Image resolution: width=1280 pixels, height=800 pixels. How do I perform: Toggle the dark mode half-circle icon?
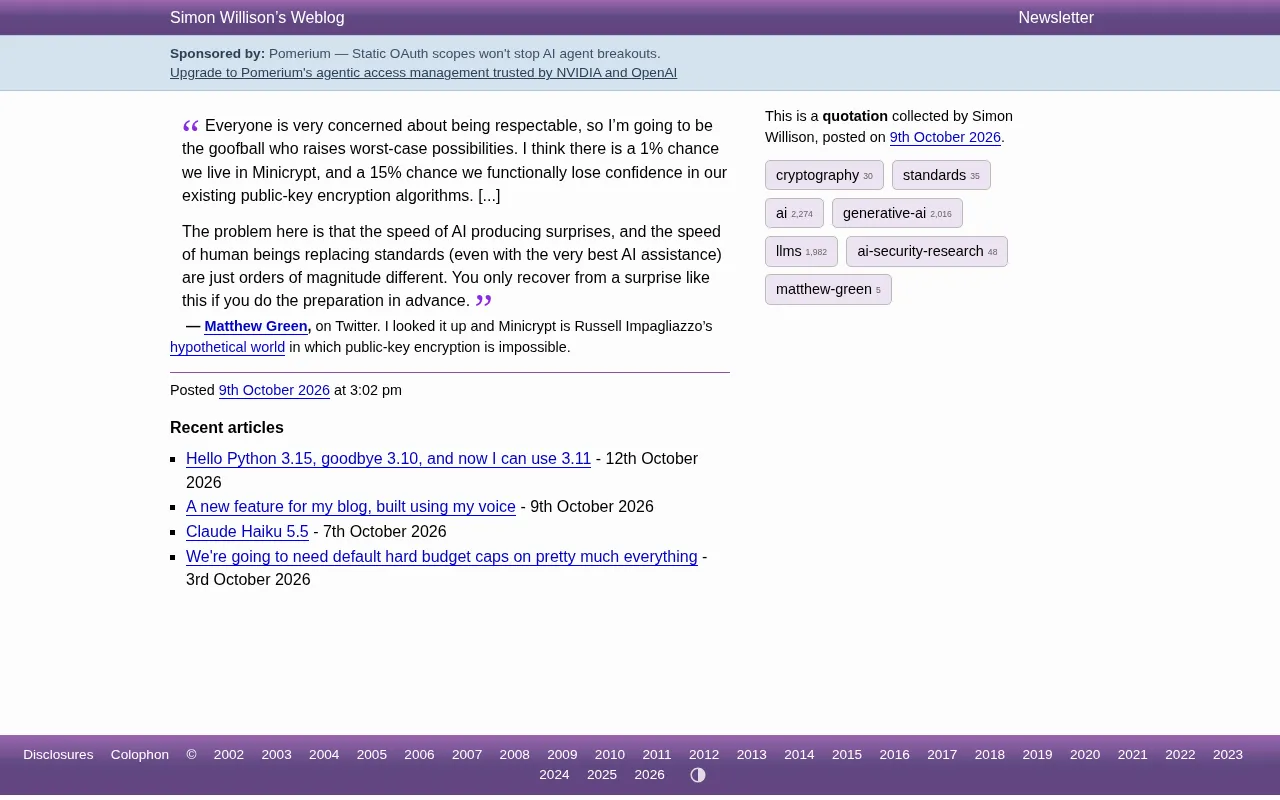[x=698, y=775]
